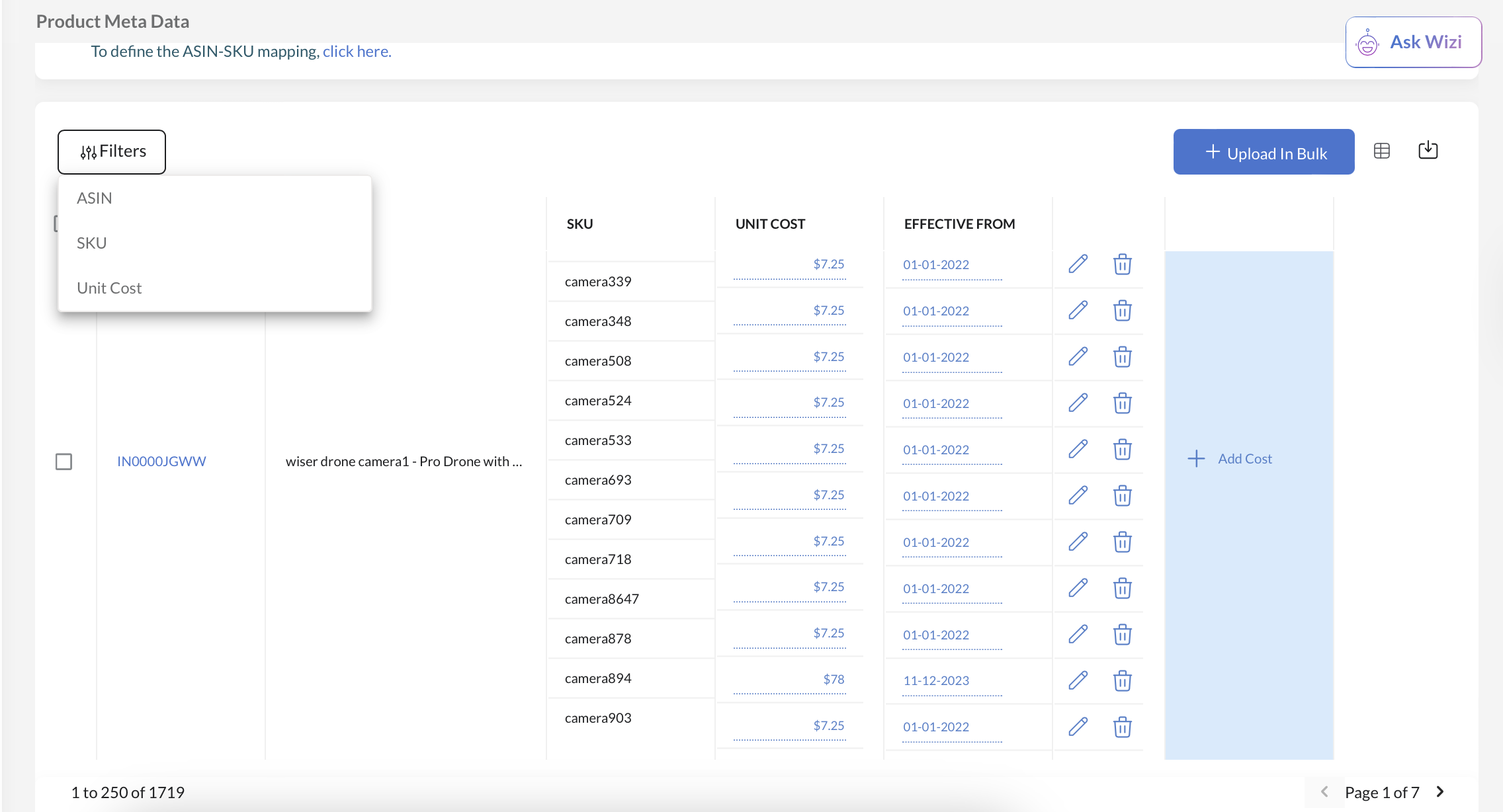This screenshot has width=1503, height=812.
Task: Edit the camera894 $78 cost entry
Action: [x=1078, y=680]
